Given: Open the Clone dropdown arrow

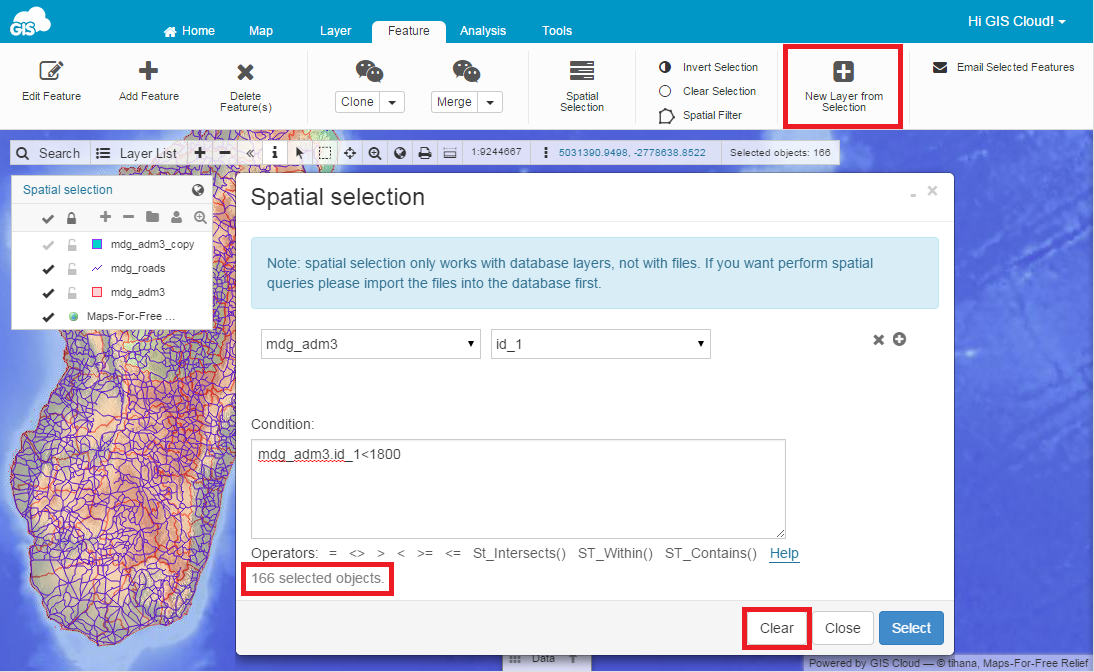Looking at the screenshot, I should tap(393, 102).
